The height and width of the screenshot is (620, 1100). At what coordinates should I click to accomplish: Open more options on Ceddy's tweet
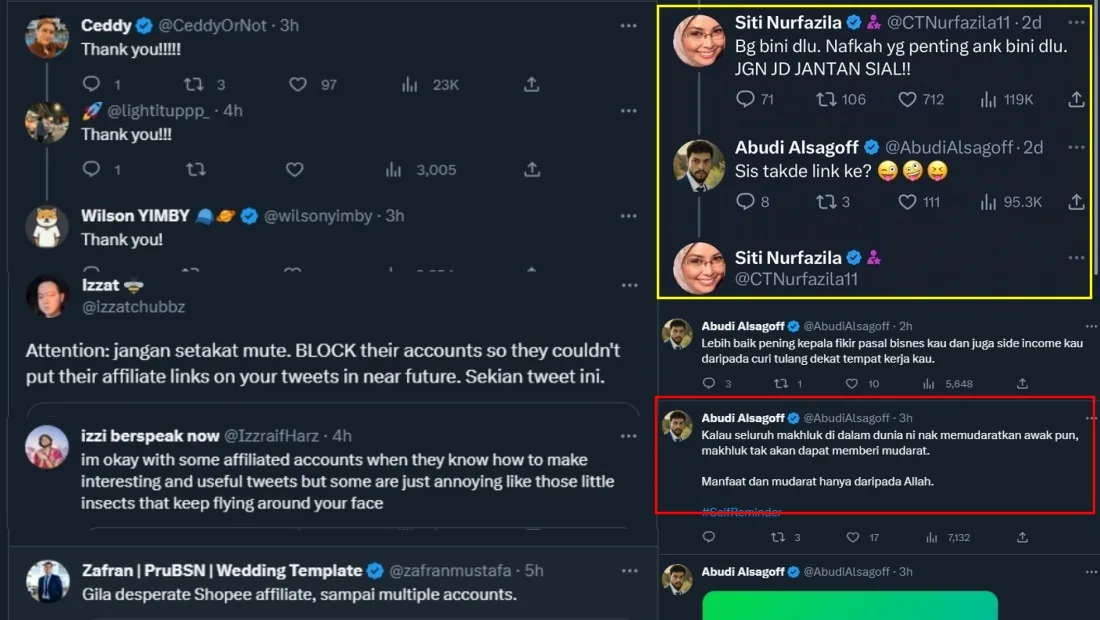[629, 25]
